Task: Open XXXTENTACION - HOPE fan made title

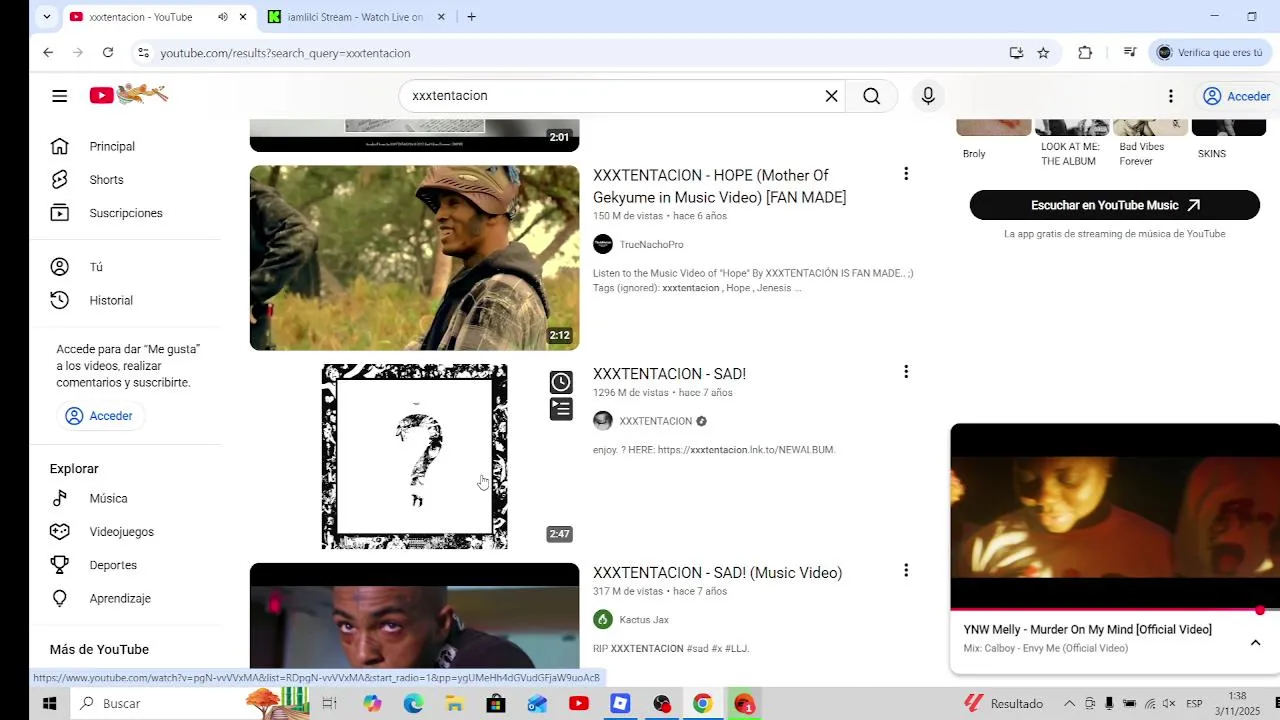Action: 719,186
